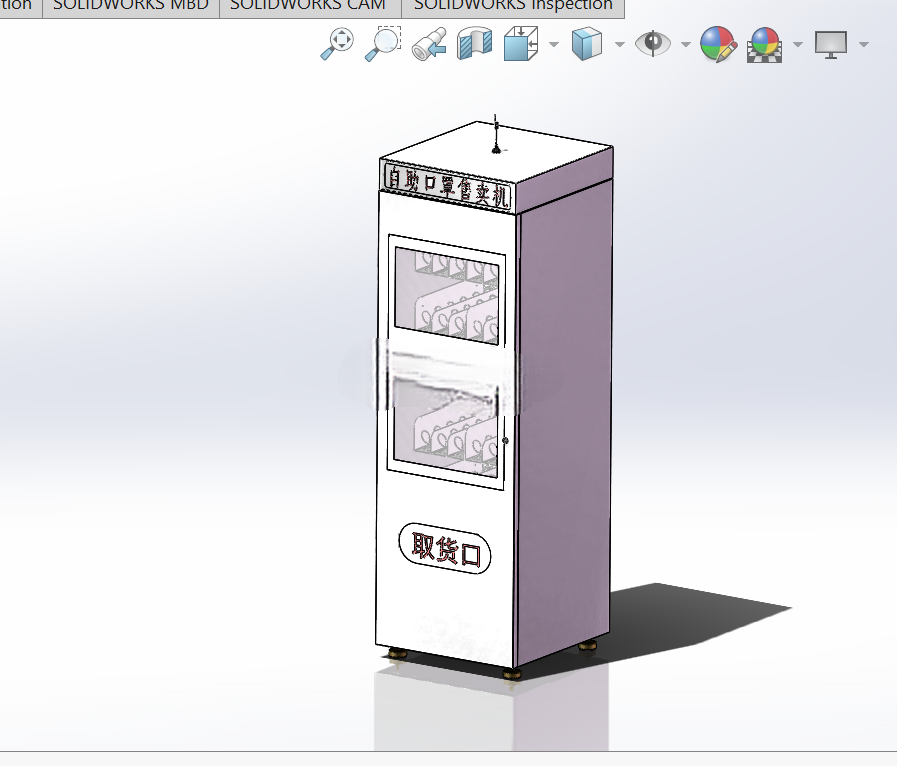Click the 取货口 pickup slot on model

click(445, 548)
